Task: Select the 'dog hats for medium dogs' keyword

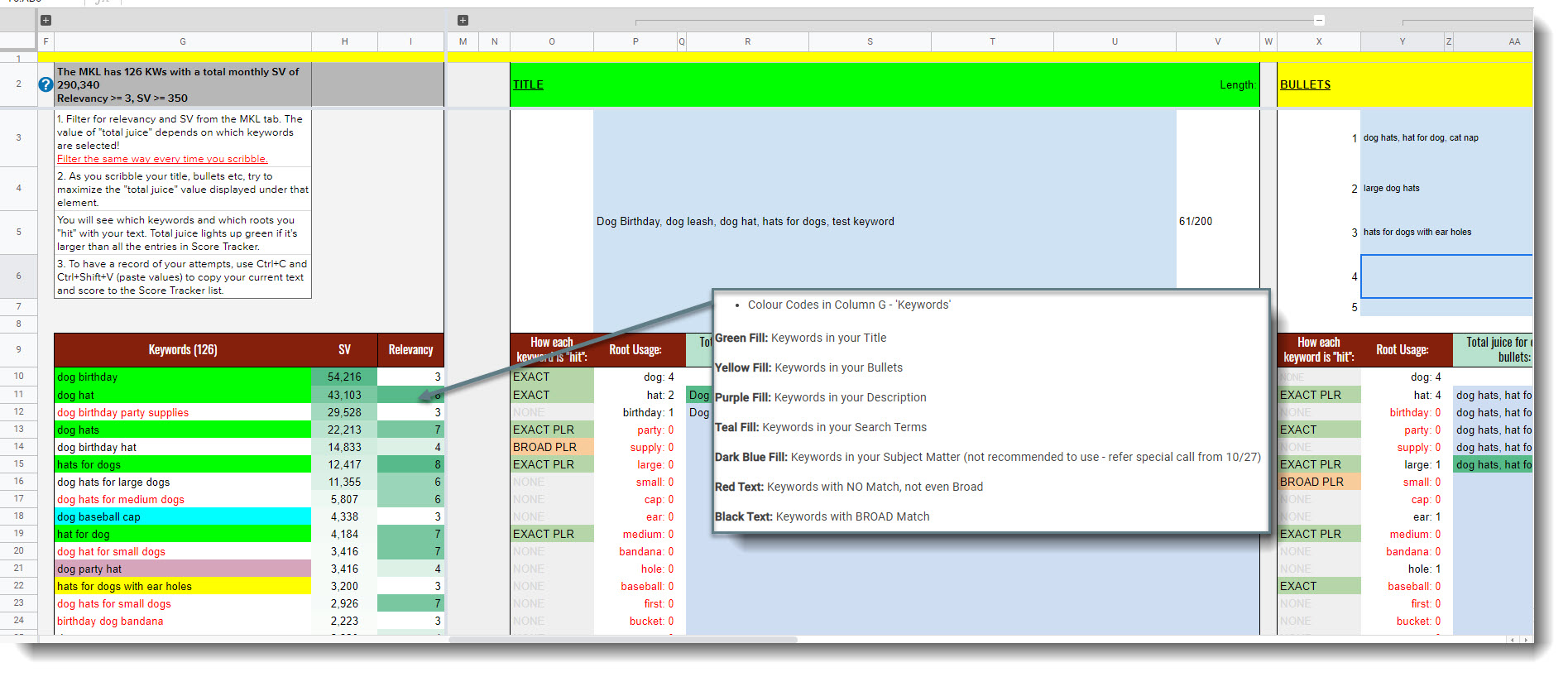Action: tap(183, 499)
